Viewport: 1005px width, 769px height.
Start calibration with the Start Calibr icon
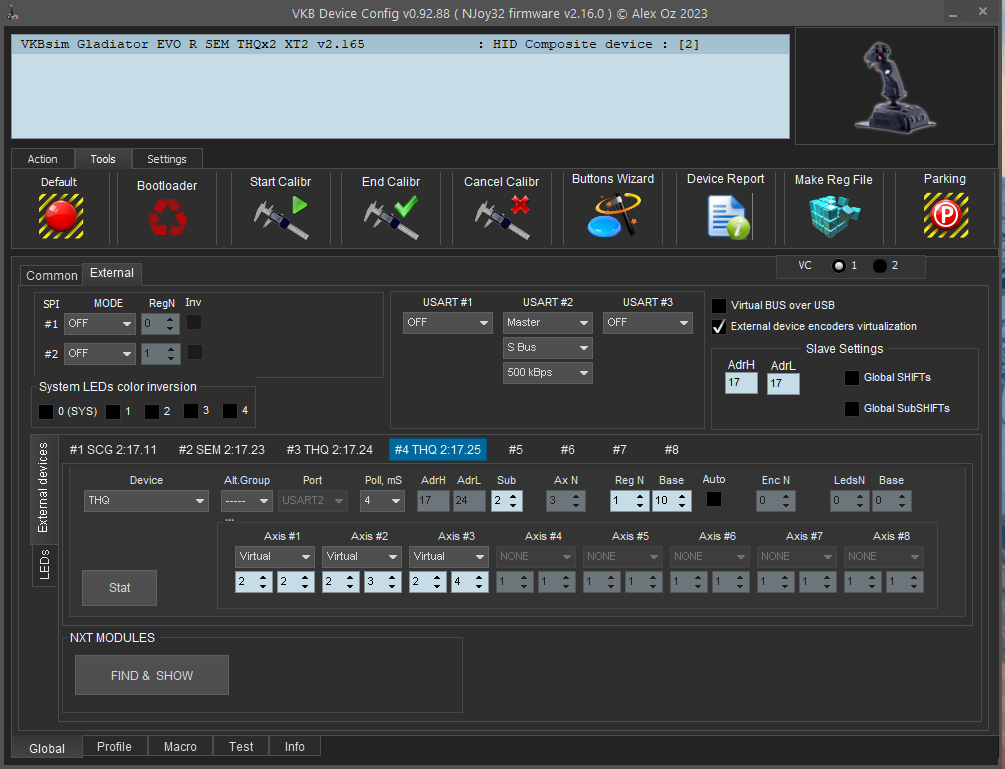tap(280, 216)
